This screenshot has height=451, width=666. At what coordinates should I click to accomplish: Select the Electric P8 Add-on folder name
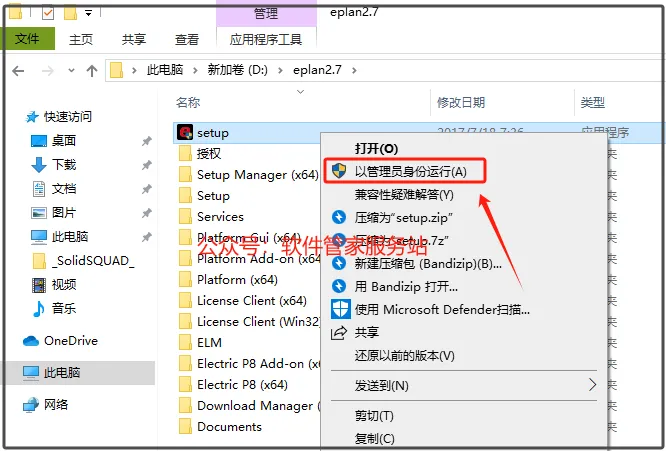[x=259, y=364]
